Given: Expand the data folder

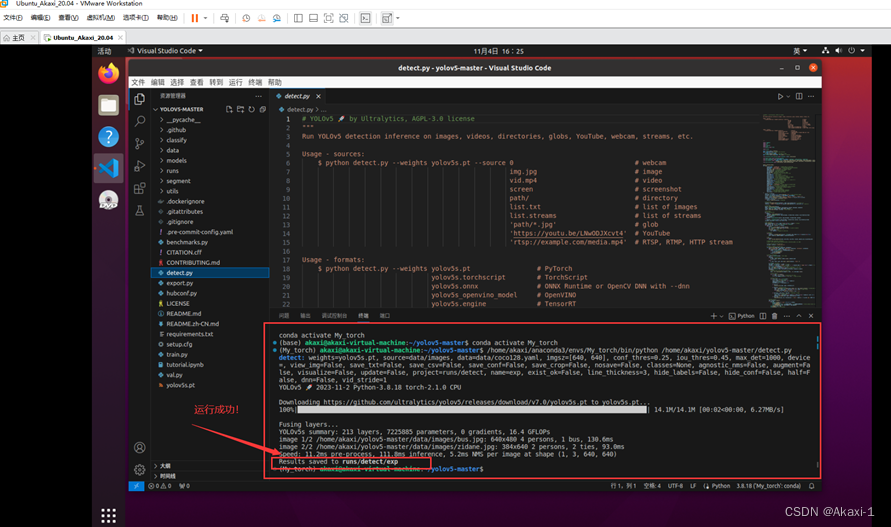Looking at the screenshot, I should [172, 151].
